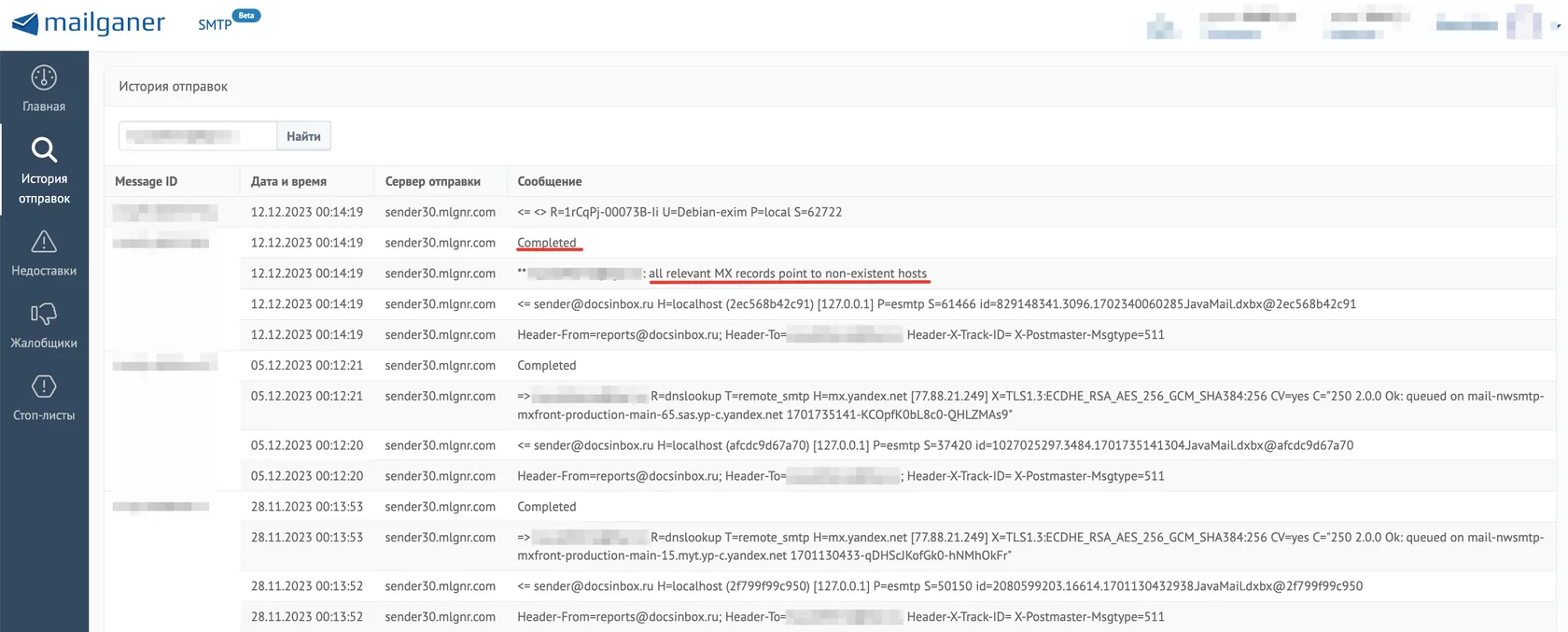Click the Найти search button
Viewport: 1568px width, 632px height.
click(303, 136)
